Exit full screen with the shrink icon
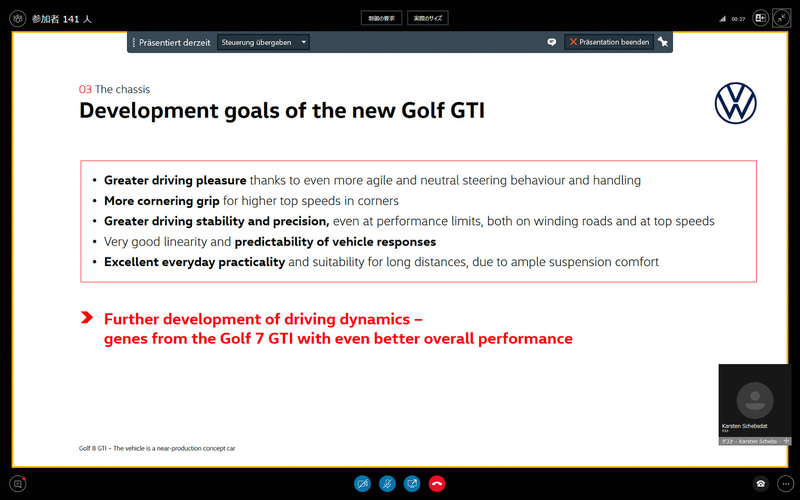Viewport: 800px width, 500px height. tap(782, 18)
